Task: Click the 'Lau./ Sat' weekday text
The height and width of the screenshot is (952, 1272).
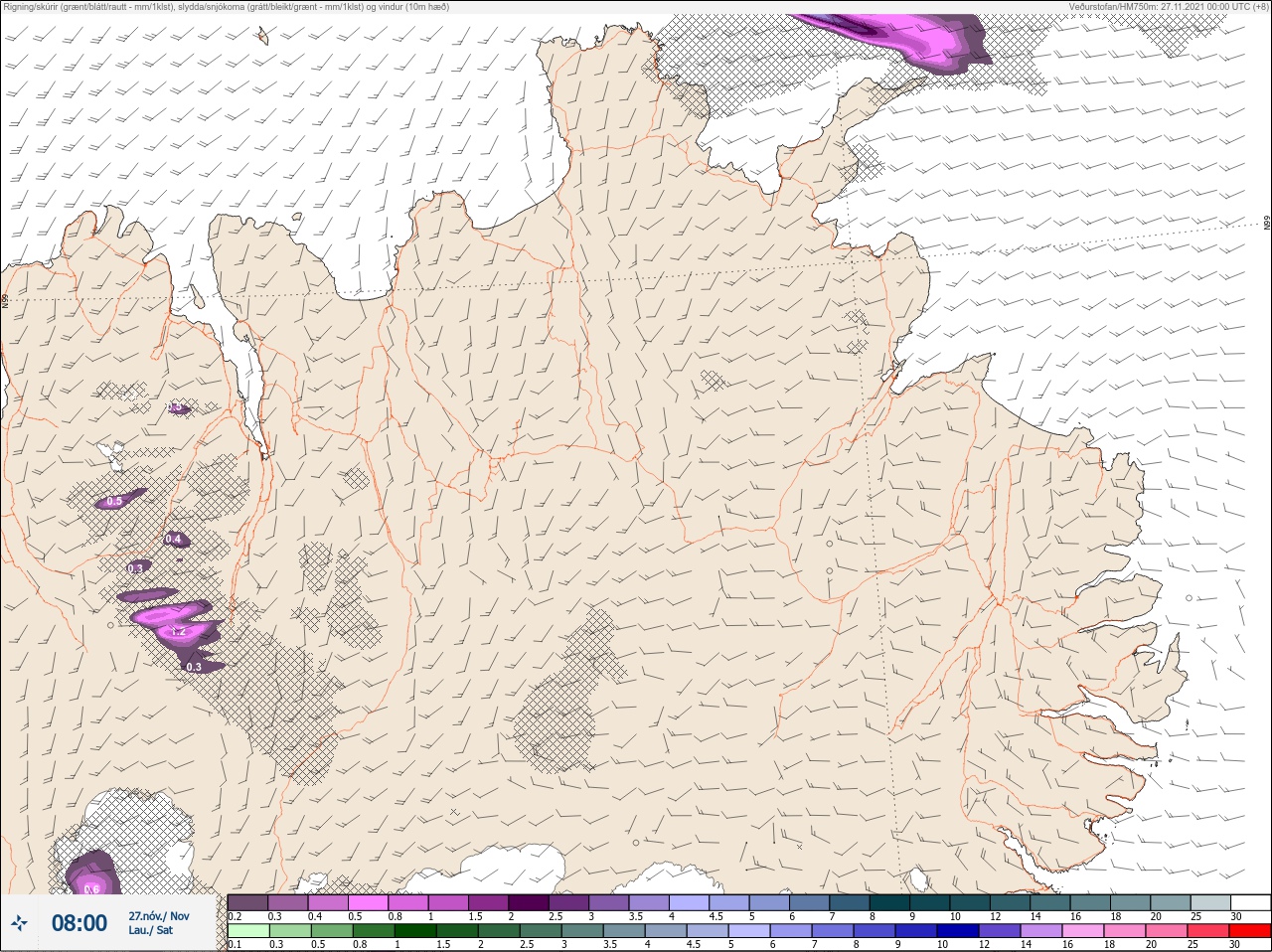Action: [151, 930]
